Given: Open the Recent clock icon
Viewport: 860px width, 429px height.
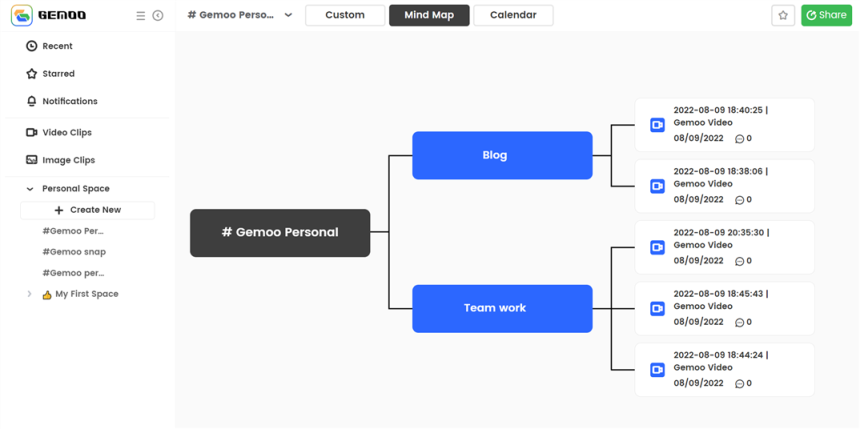Looking at the screenshot, I should pos(31,46).
